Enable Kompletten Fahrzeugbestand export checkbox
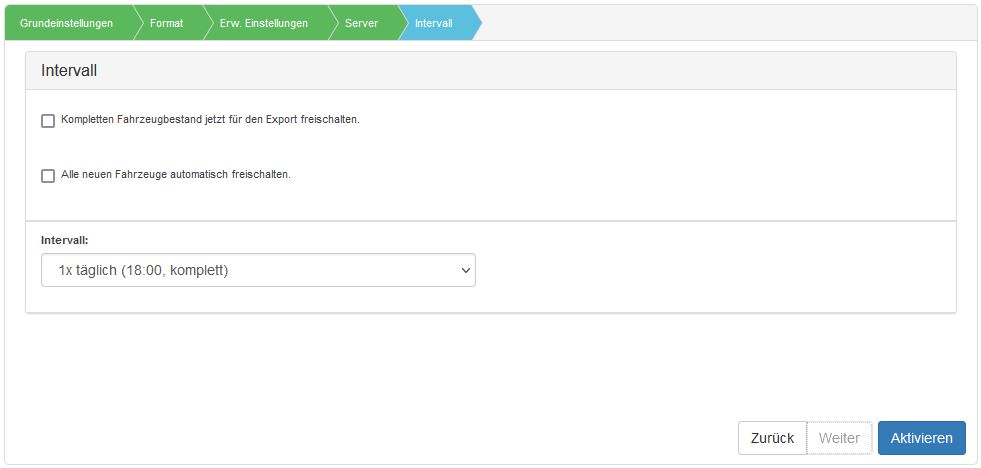 pos(48,121)
